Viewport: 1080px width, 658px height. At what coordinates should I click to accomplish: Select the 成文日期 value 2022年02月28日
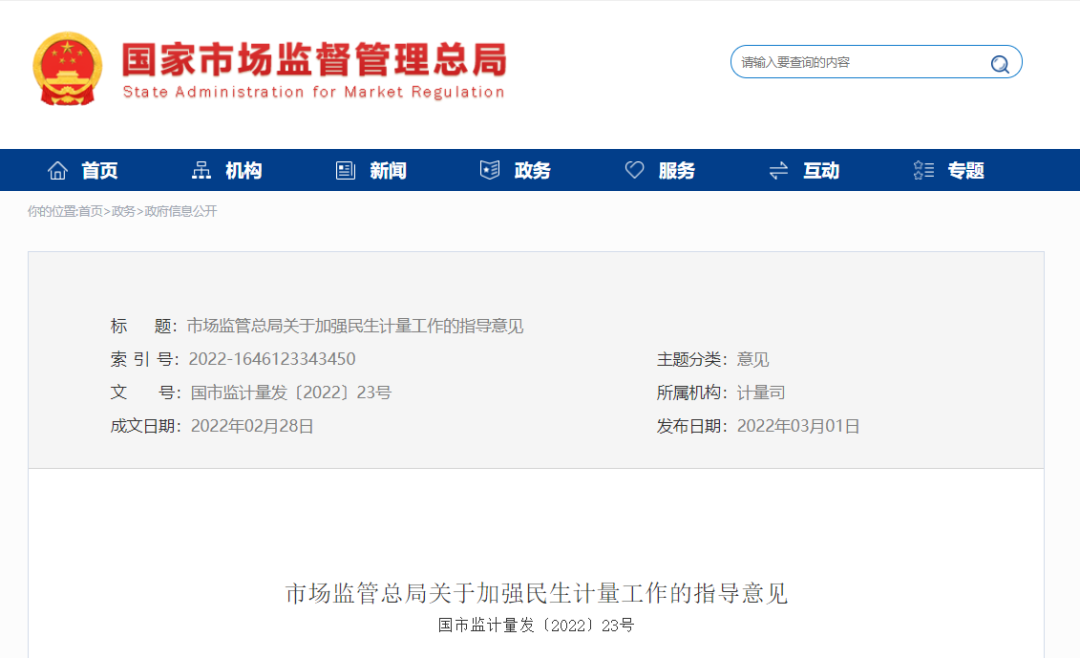252,426
